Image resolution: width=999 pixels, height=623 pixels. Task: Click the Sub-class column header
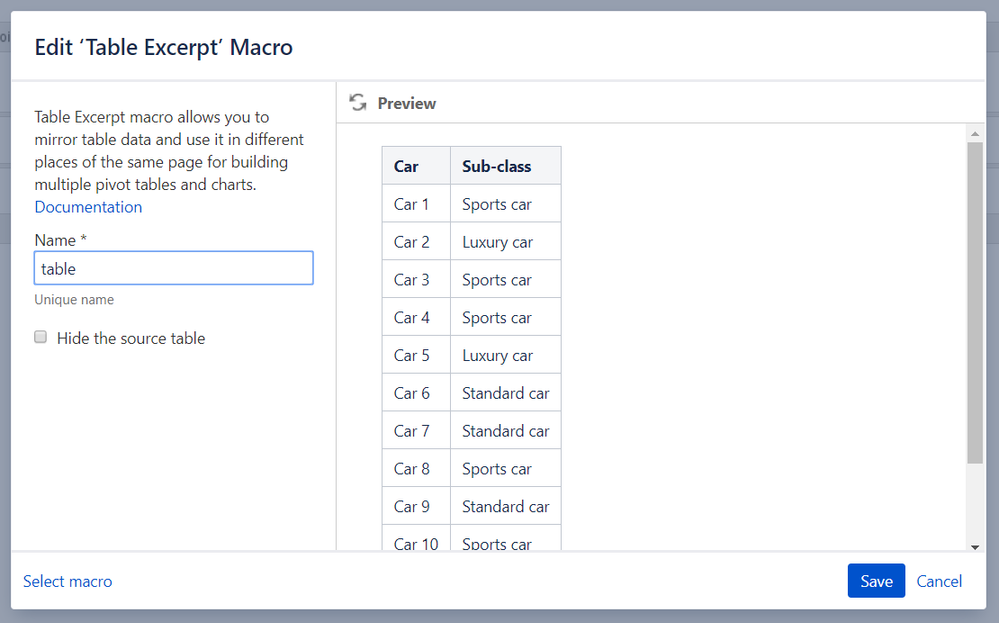coord(497,166)
